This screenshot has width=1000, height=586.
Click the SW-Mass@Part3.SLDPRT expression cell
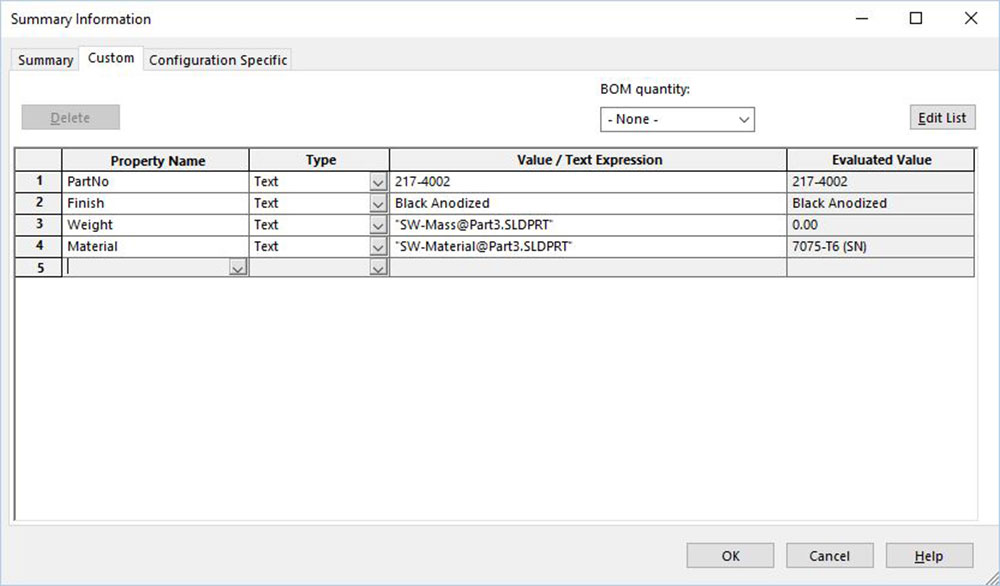click(588, 225)
